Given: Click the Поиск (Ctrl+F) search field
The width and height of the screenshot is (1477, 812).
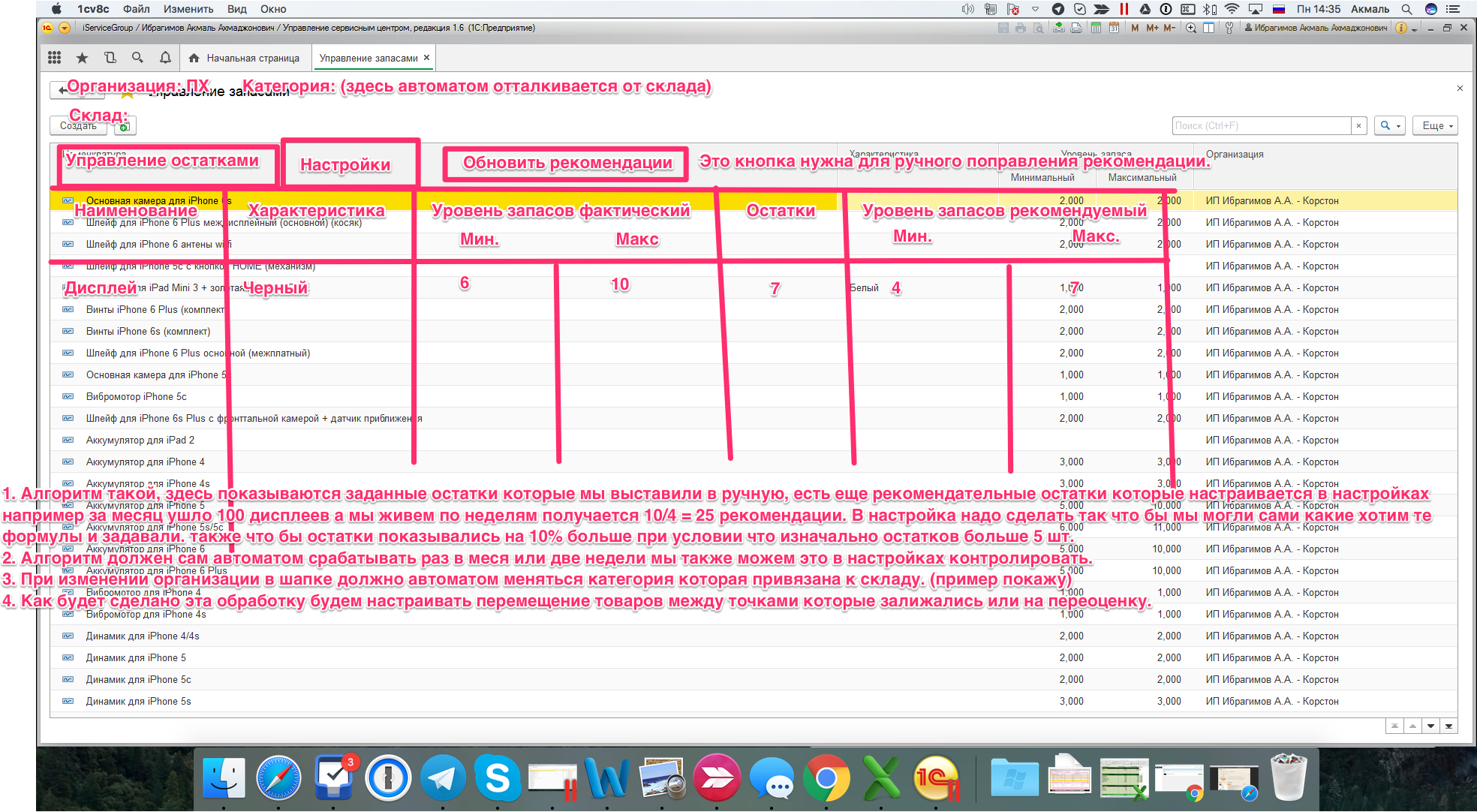Looking at the screenshot, I should (1261, 126).
